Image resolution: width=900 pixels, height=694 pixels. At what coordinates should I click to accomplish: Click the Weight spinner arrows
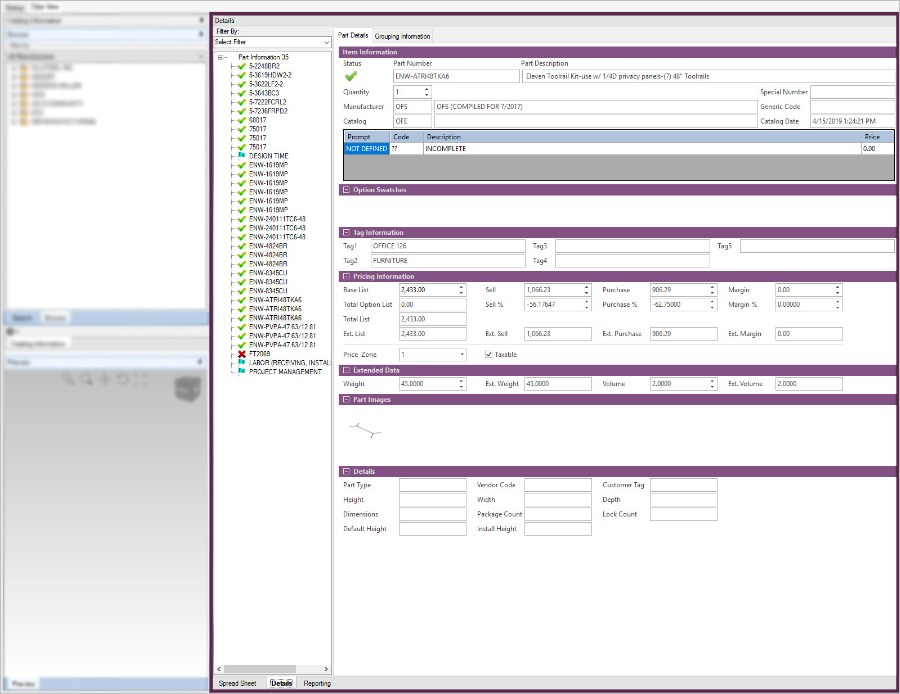pos(461,384)
